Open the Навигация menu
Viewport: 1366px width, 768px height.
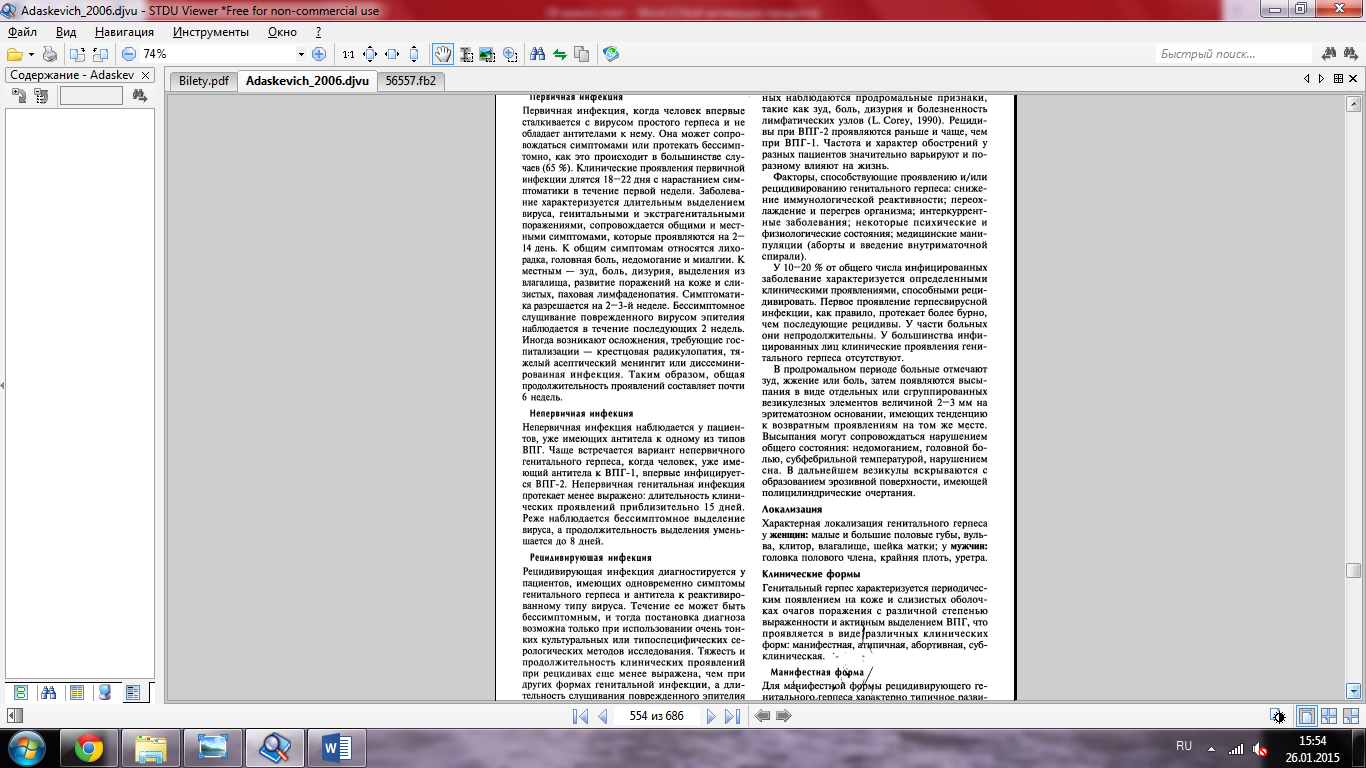click(126, 31)
